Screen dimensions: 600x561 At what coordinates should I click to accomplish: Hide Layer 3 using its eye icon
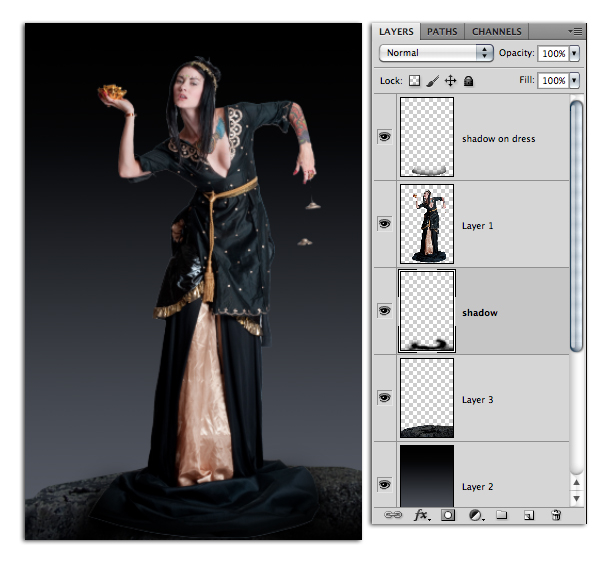pos(385,398)
